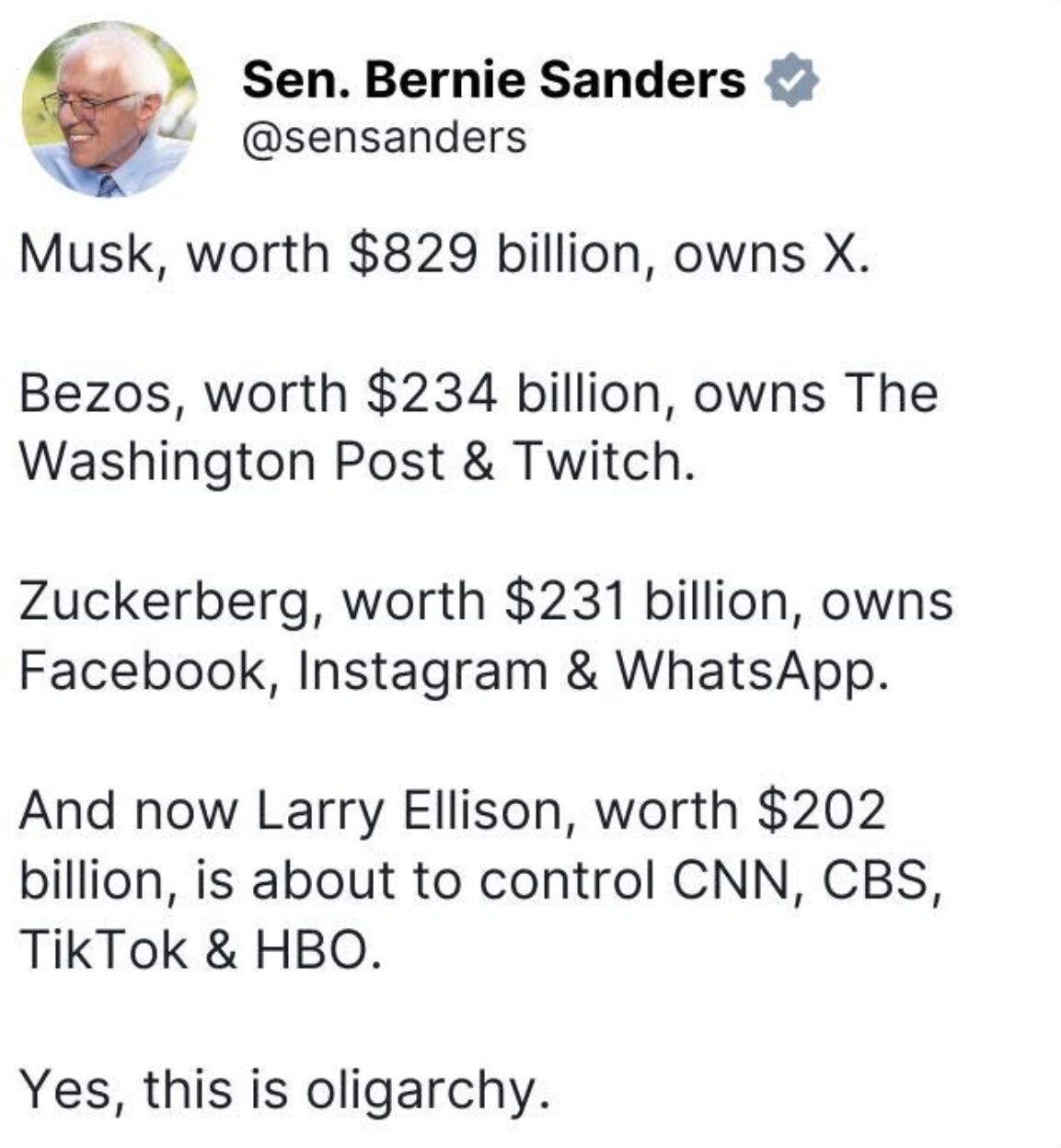Click the Washington Post text

(232, 461)
